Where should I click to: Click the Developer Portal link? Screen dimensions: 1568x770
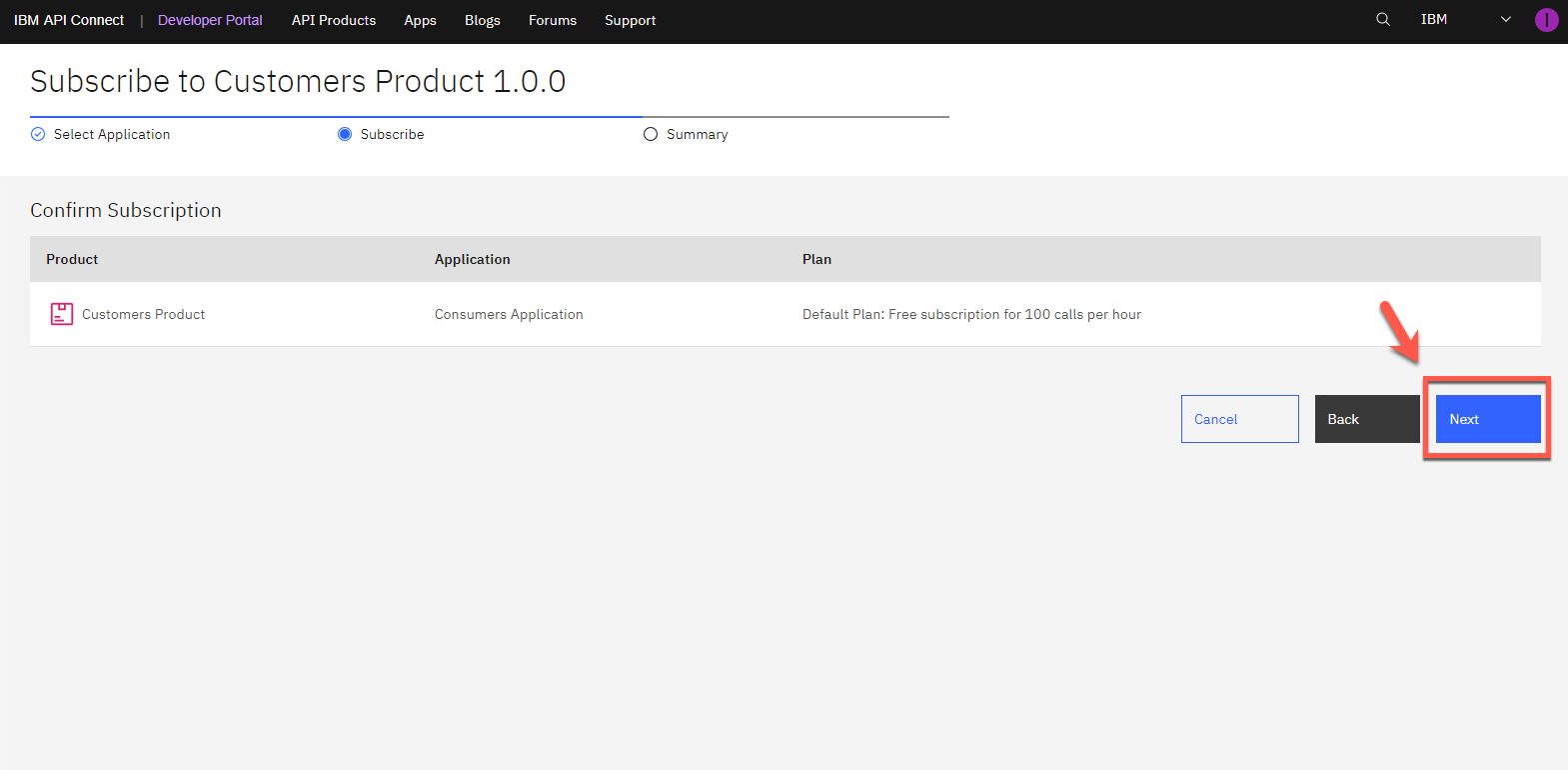(x=210, y=20)
